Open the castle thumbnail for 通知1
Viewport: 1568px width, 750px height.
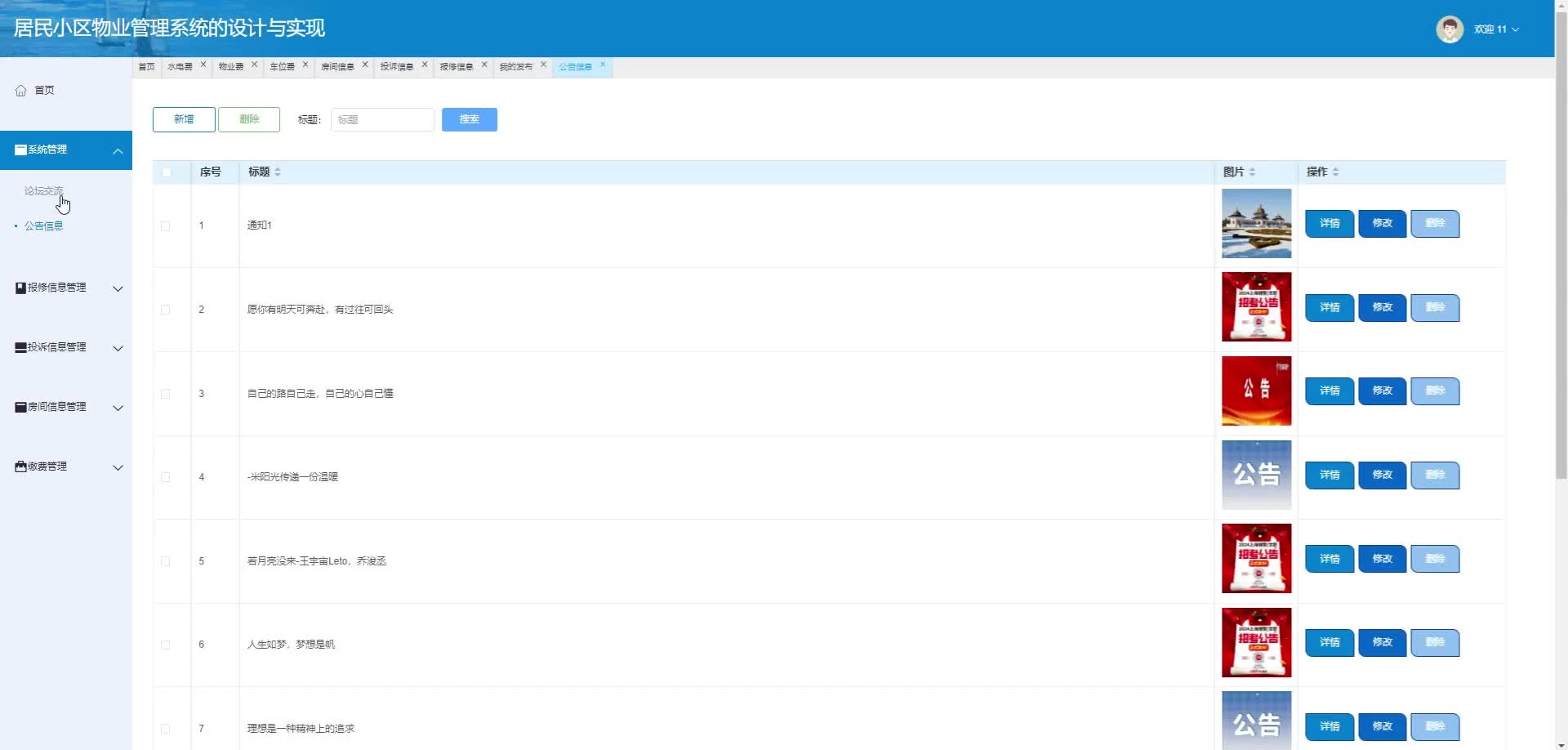[x=1256, y=223]
